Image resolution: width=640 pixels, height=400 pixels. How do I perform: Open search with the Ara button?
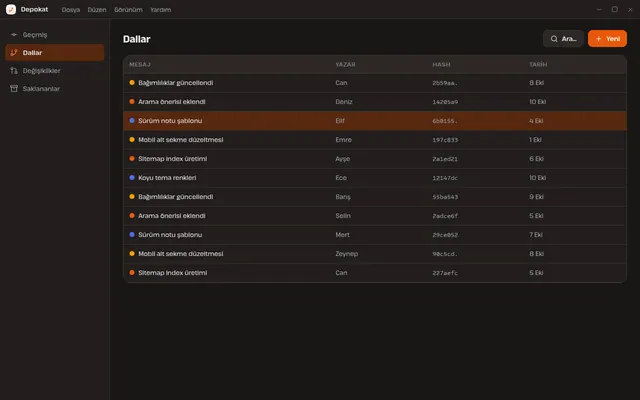pyautogui.click(x=563, y=39)
